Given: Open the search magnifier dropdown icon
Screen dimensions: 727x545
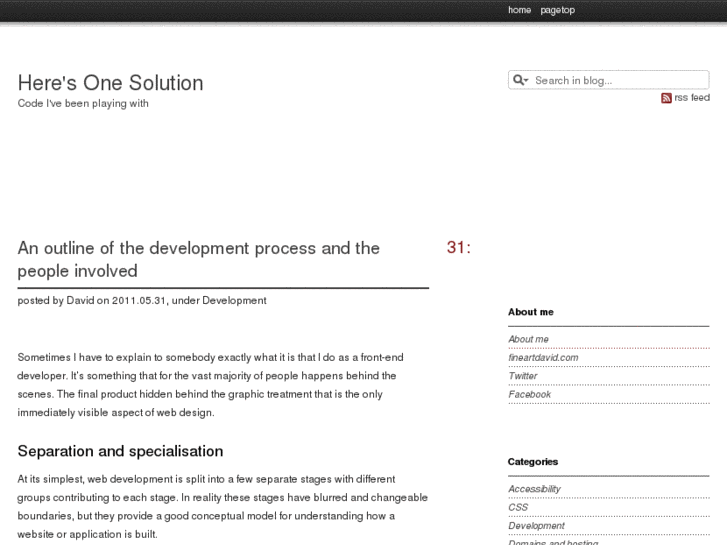Looking at the screenshot, I should coord(521,80).
